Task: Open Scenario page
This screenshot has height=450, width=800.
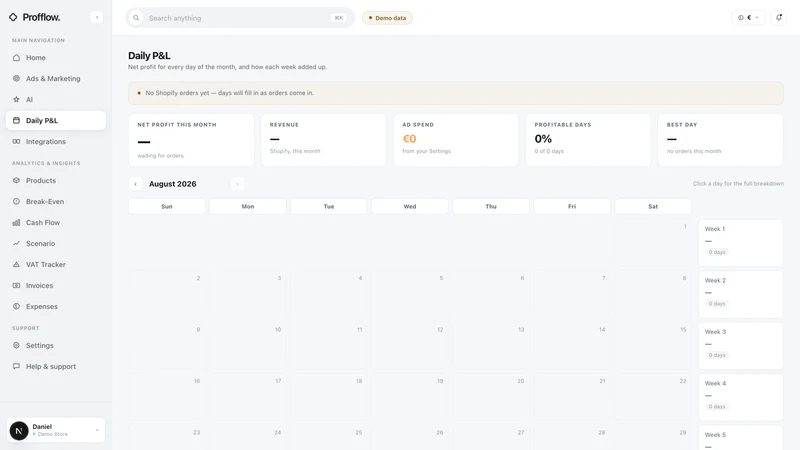Action: 56,243
